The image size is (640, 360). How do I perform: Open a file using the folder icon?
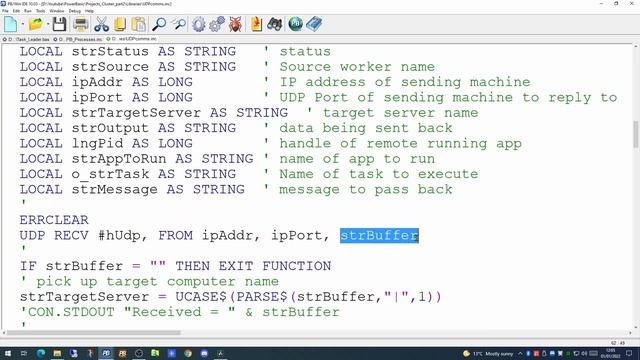click(36, 24)
